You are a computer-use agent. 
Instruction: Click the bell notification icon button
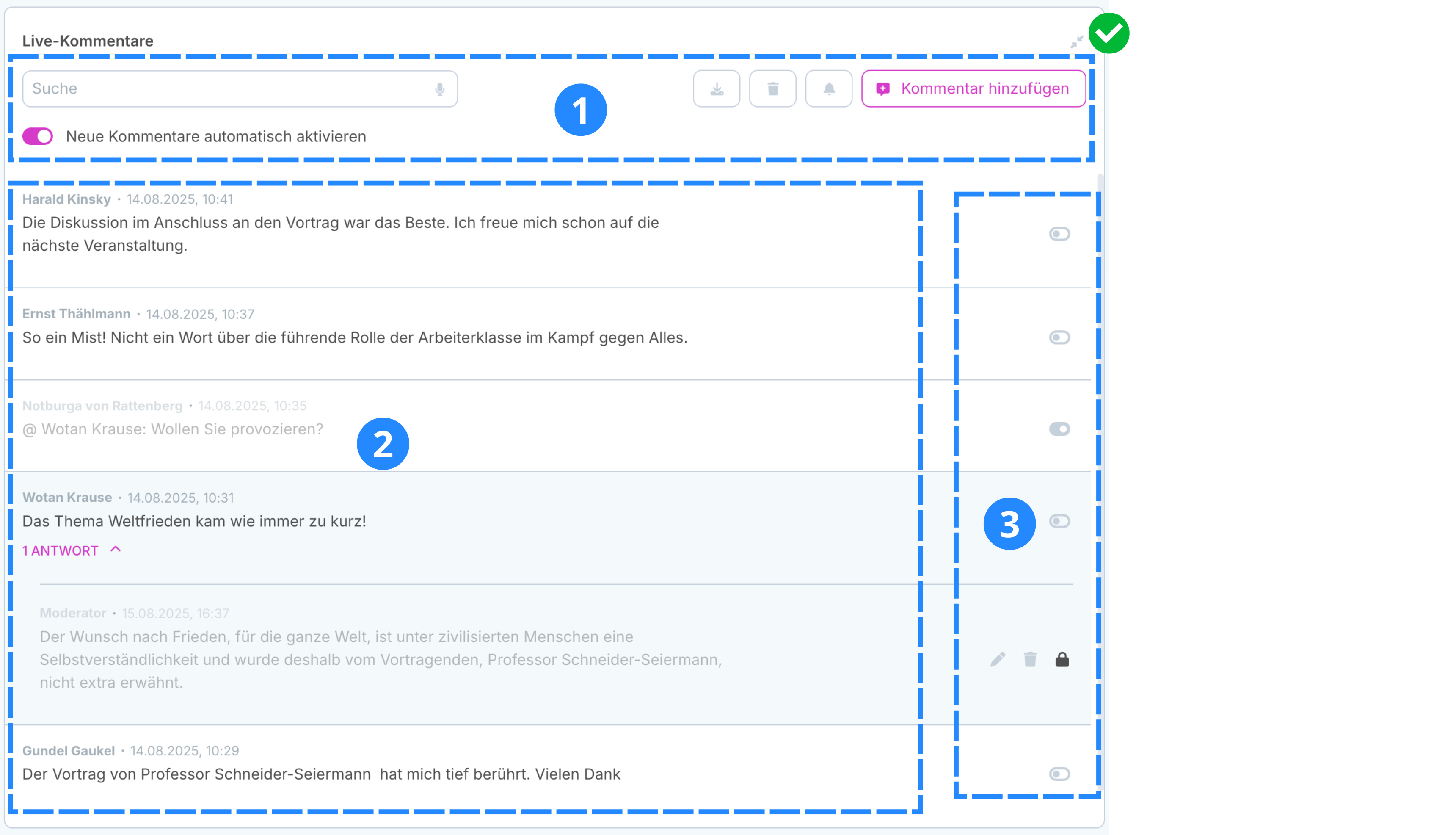click(x=828, y=89)
